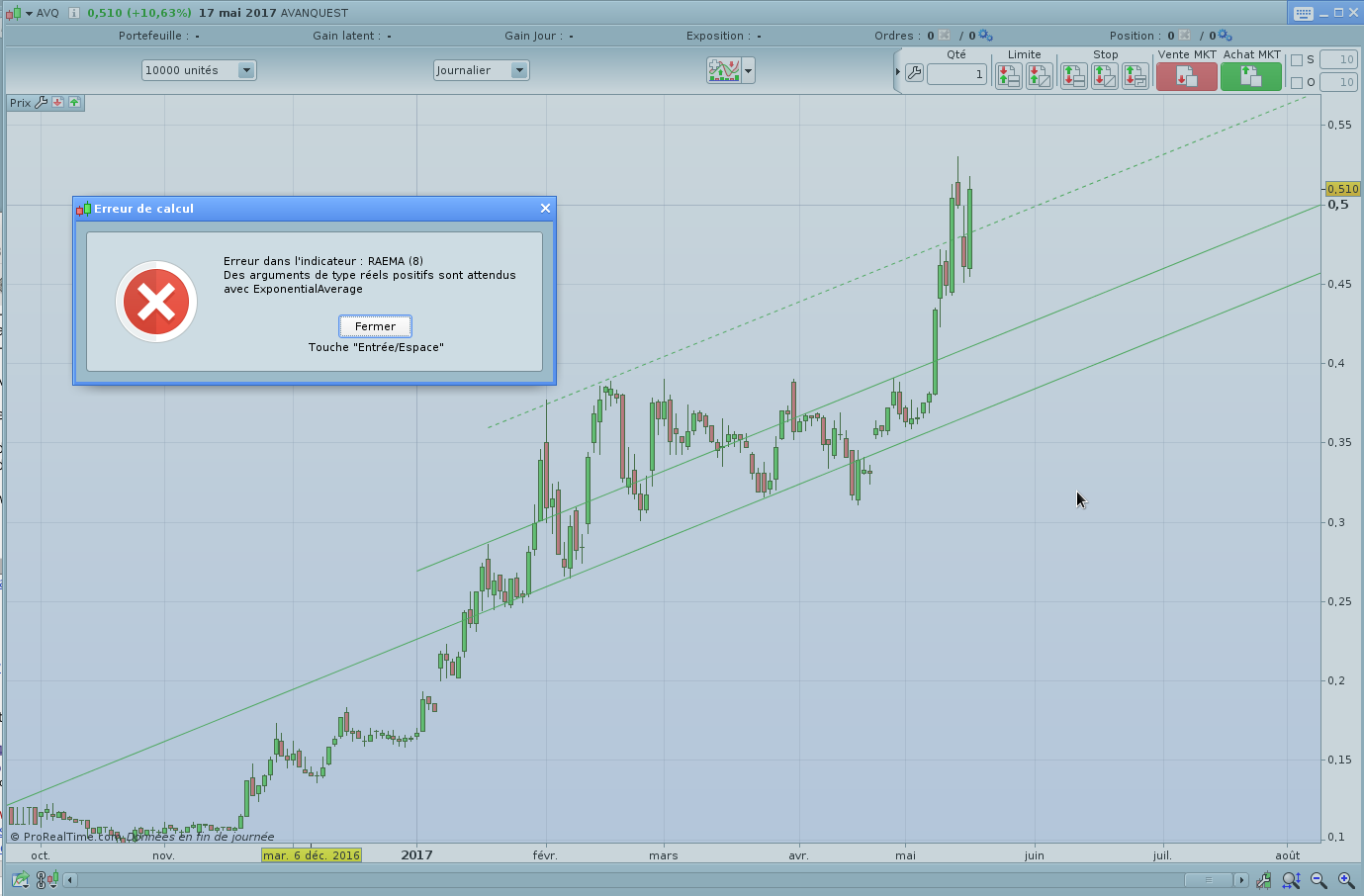Click the zoom-to-fit magnifier icon
Viewport: 1364px width, 896px height.
[x=1291, y=879]
